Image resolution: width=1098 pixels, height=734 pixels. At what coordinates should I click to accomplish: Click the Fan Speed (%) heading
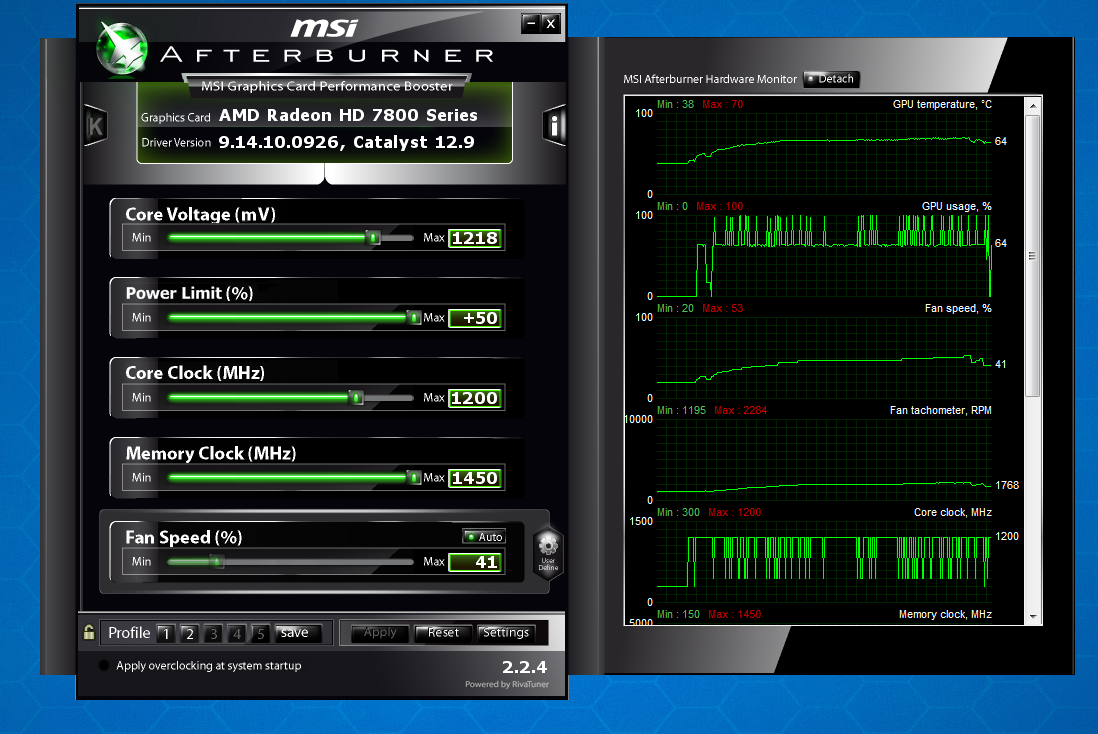point(183,537)
